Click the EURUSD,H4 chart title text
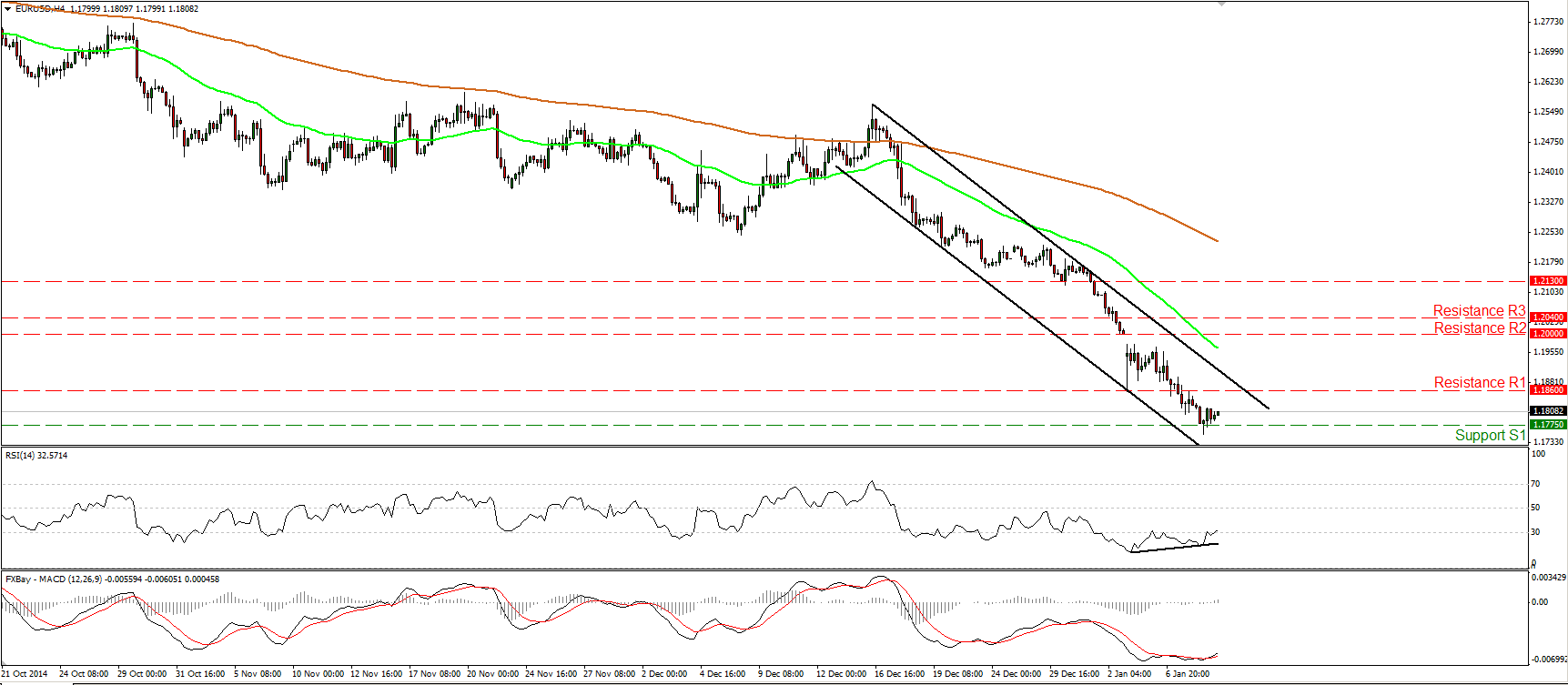 point(40,9)
